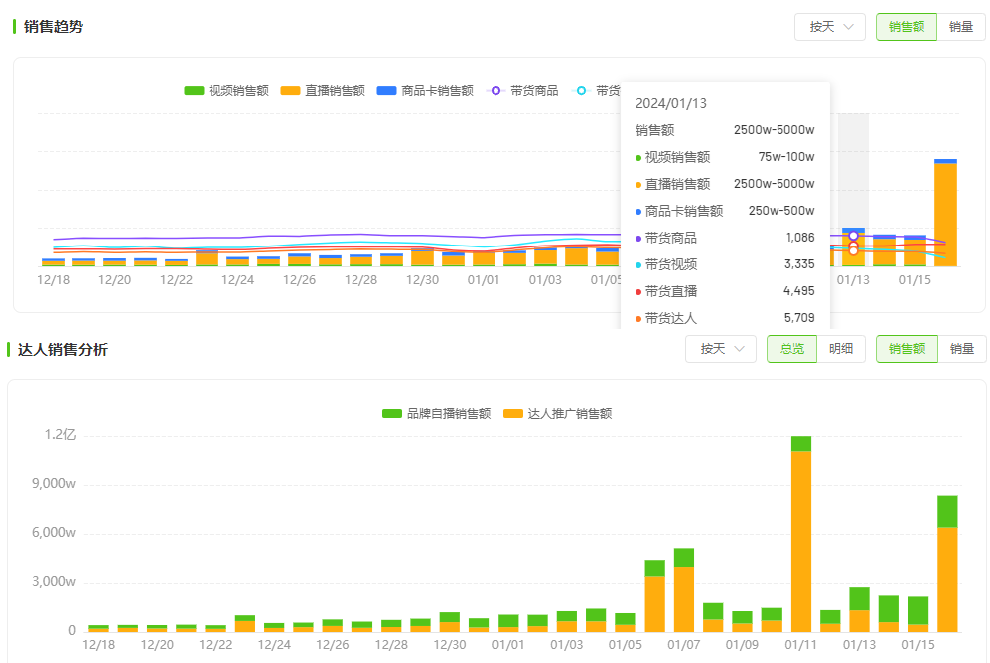Switch 销售趋势 chart to 销售额
This screenshot has width=990, height=663.
906,27
